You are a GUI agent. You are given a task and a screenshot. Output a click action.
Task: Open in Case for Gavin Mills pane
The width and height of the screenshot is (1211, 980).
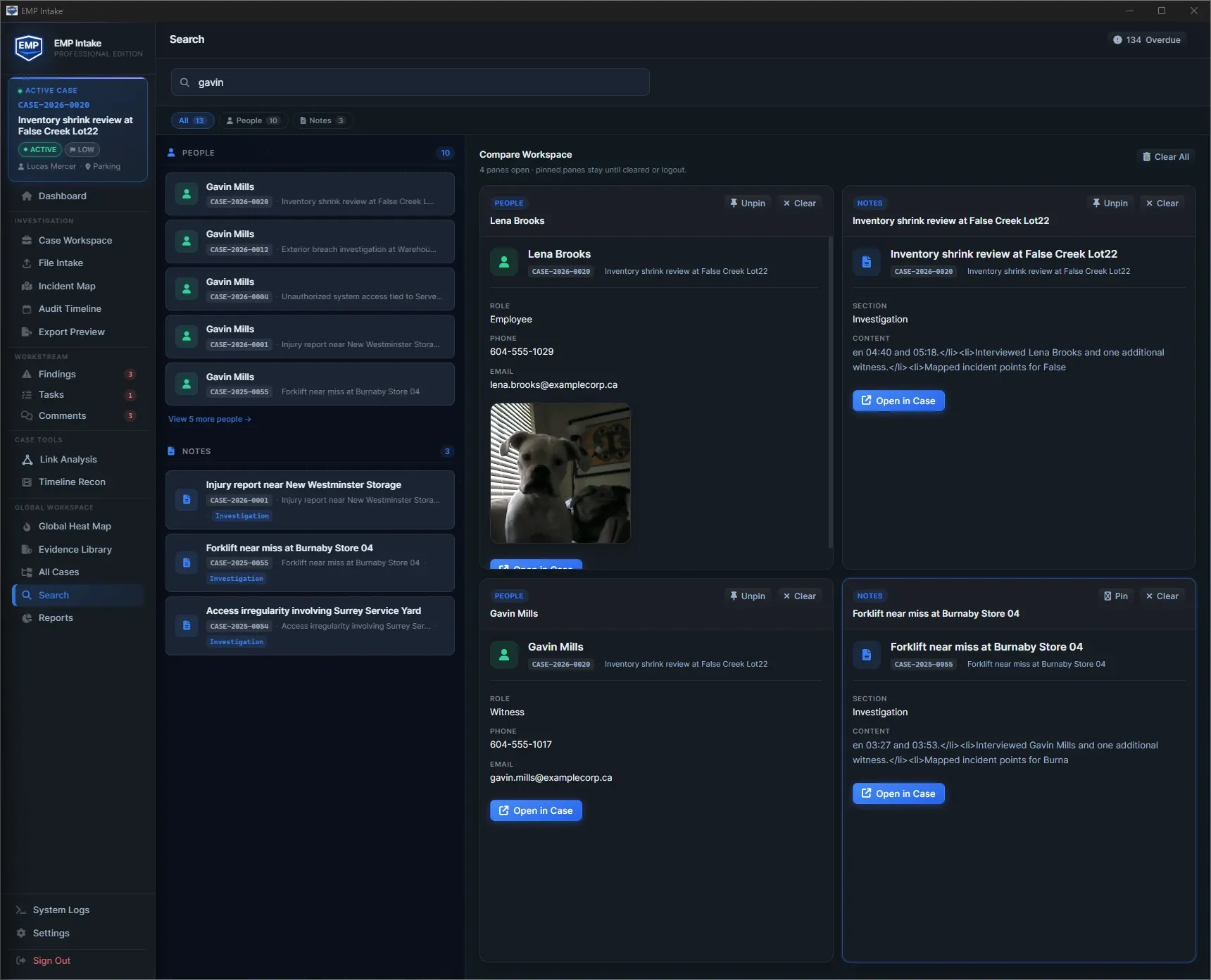click(x=536, y=811)
